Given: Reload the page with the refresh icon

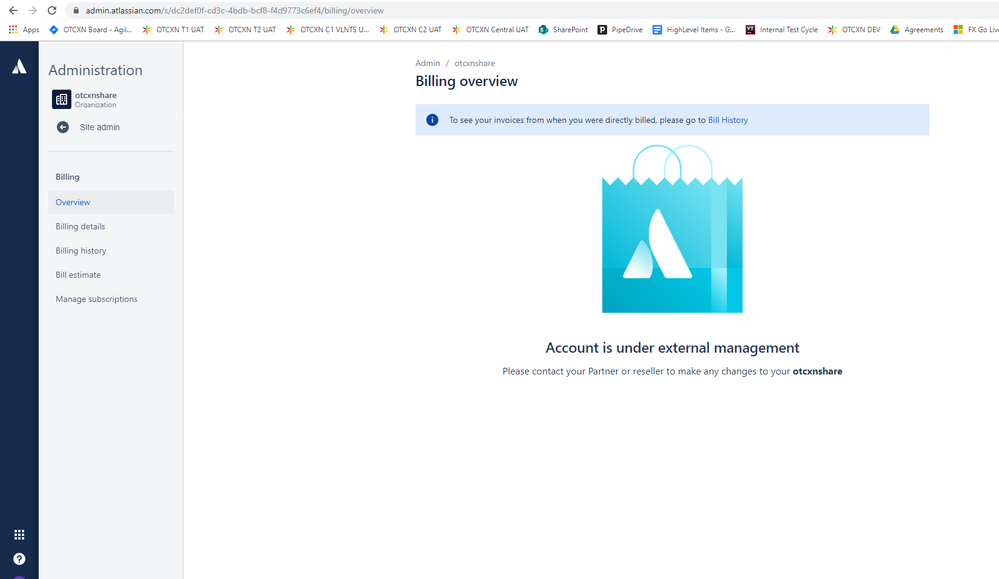Looking at the screenshot, I should (52, 10).
